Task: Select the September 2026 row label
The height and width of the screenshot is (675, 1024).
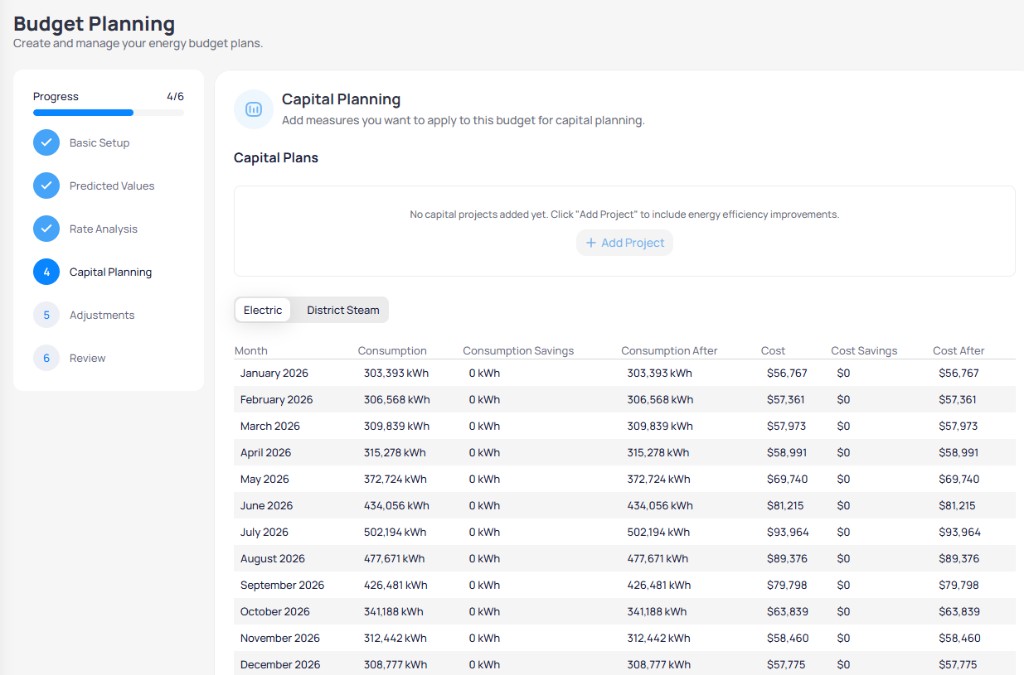Action: point(281,585)
